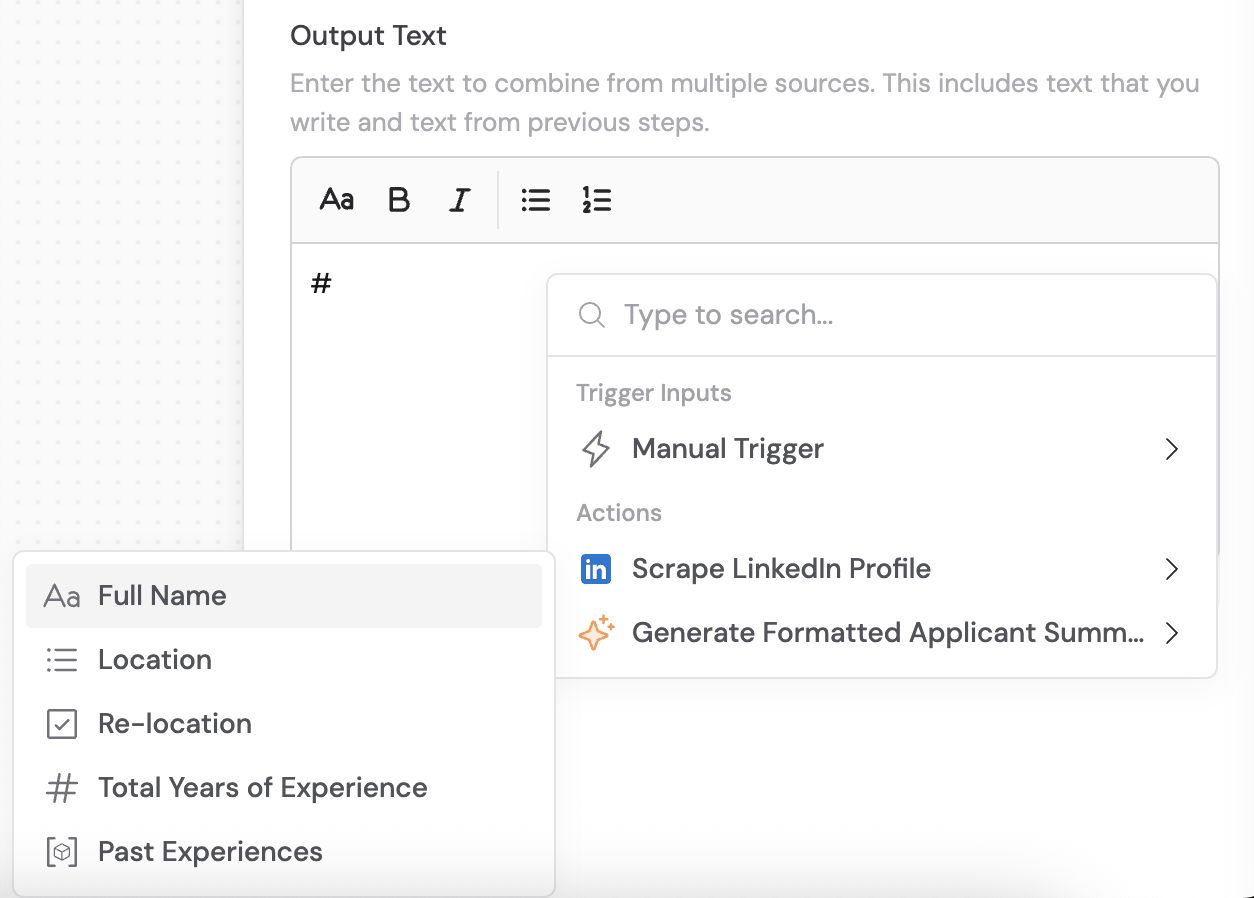Open the Aa text style icon
Screen dimensions: 1254x898
point(337,199)
